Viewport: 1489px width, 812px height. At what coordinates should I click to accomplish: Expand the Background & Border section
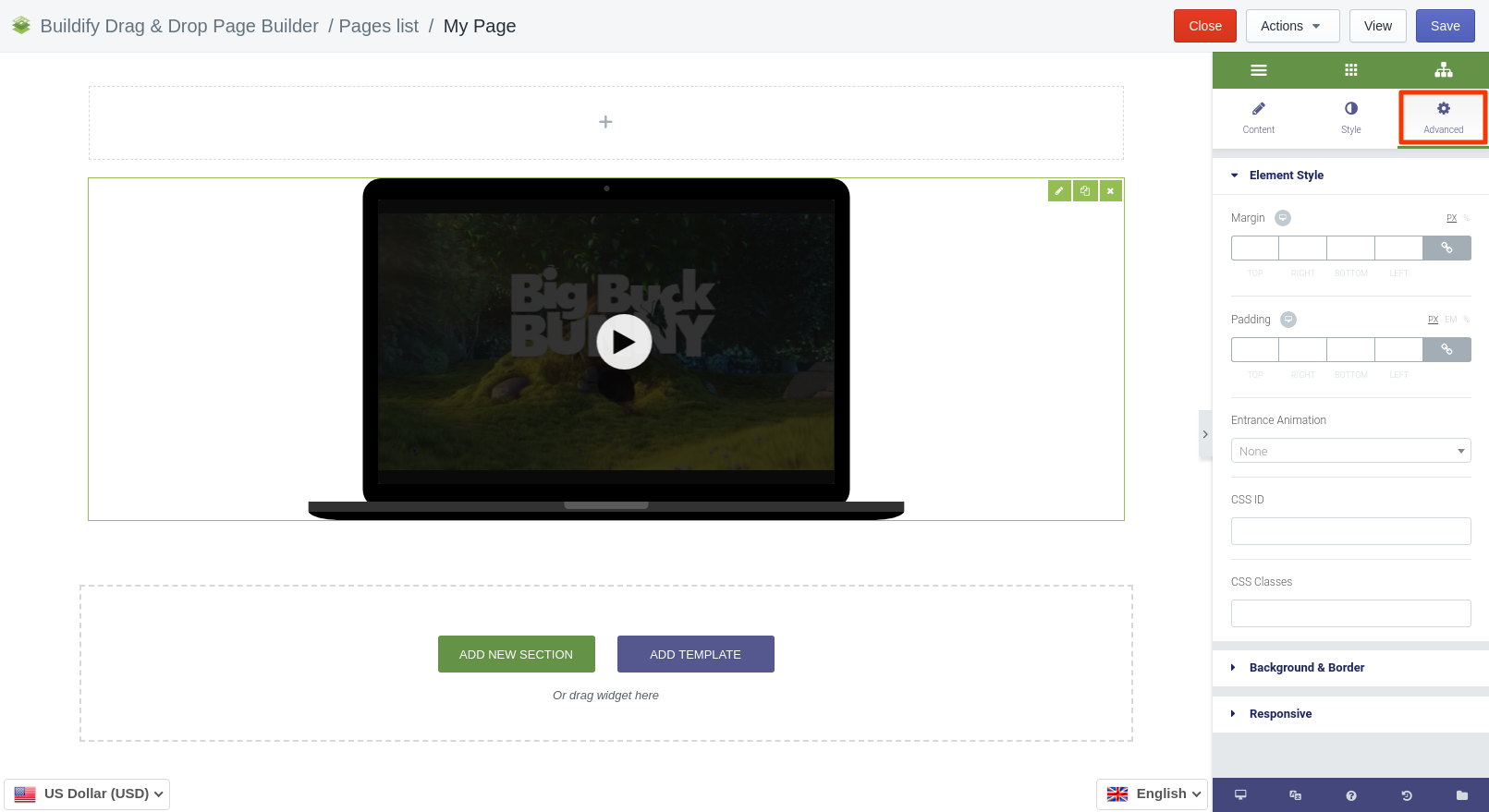tap(1350, 668)
